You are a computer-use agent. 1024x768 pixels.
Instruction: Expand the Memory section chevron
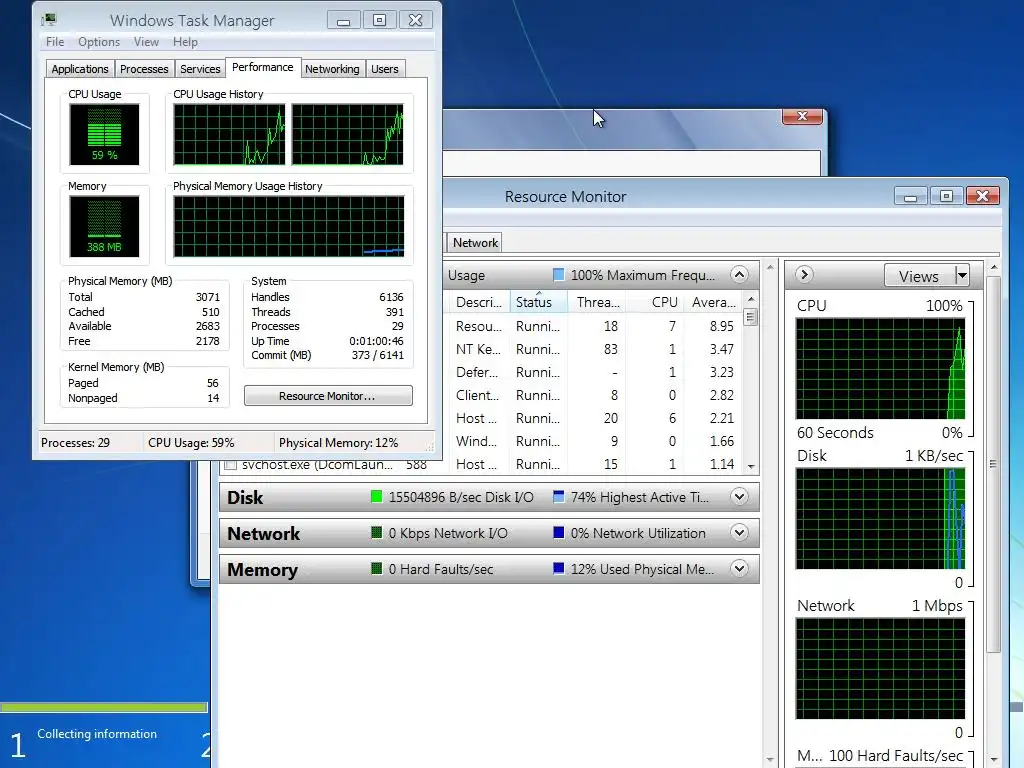[x=739, y=569]
